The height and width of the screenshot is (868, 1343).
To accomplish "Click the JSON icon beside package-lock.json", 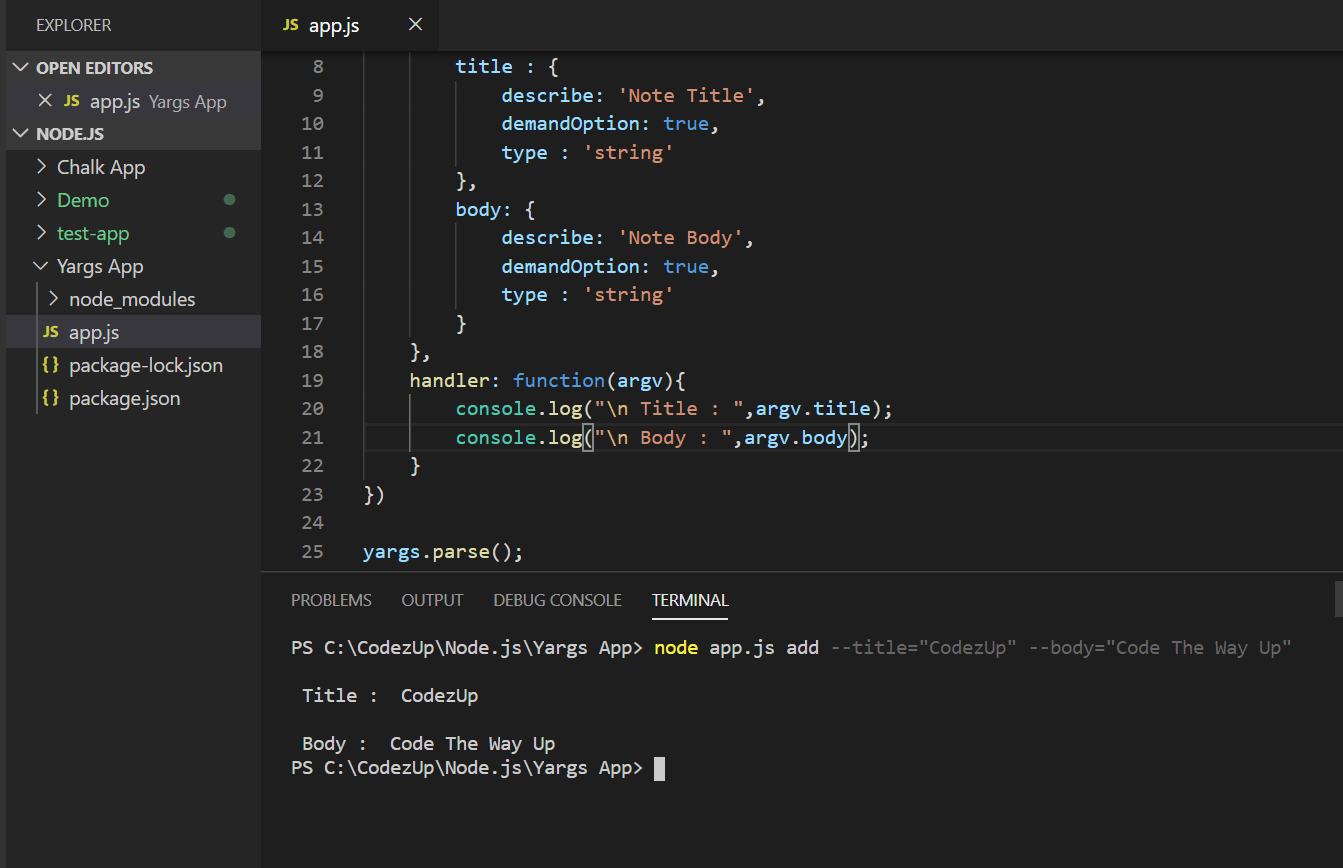I will click(x=51, y=364).
